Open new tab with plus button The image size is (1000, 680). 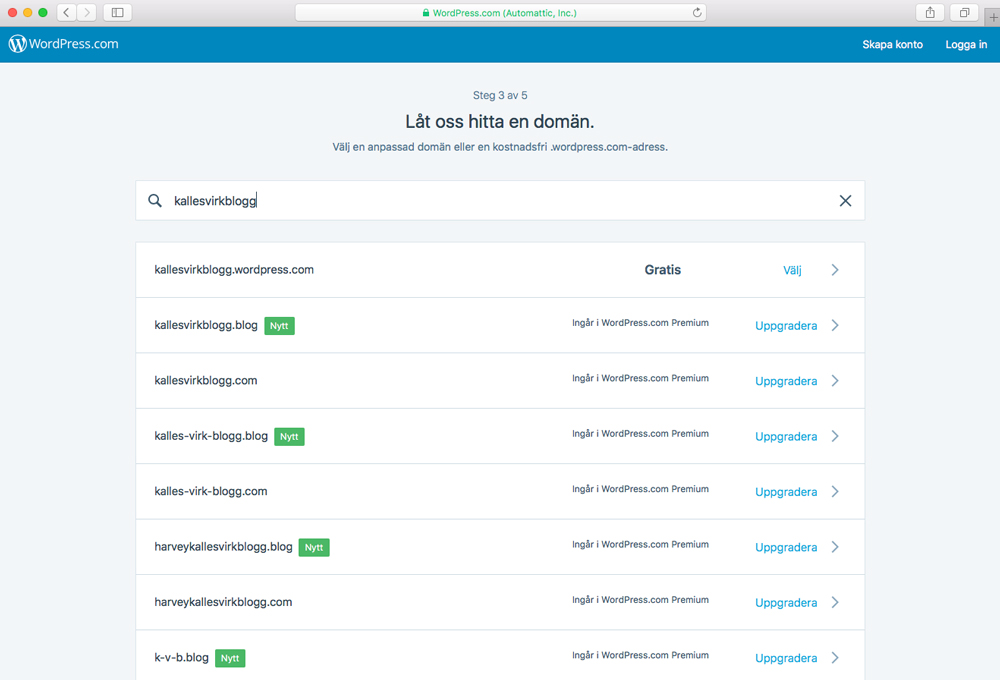[992, 14]
